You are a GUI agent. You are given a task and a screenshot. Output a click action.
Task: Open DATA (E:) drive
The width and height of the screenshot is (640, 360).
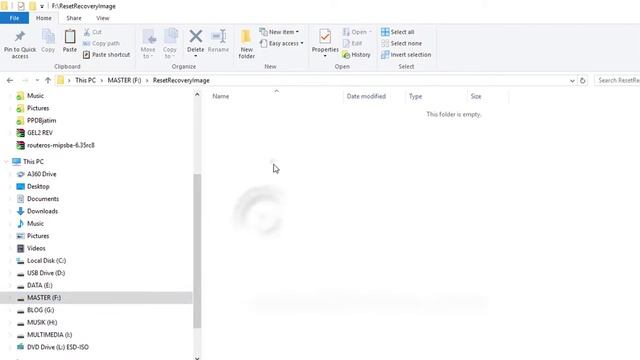click(x=40, y=285)
